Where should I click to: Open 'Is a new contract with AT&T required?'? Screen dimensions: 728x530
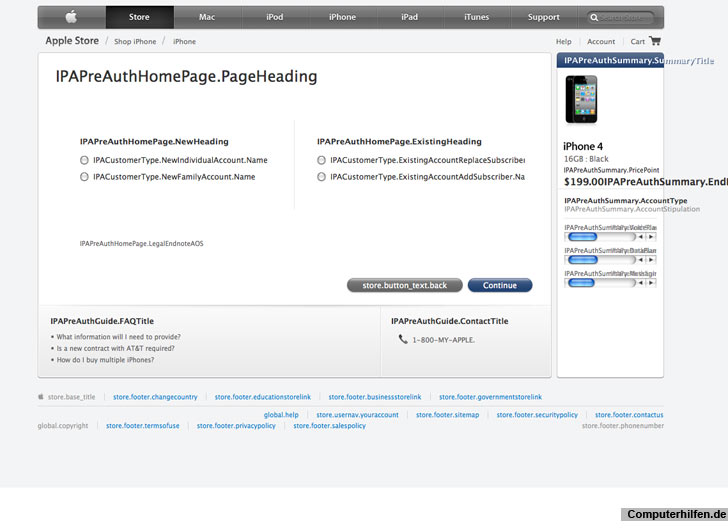point(116,349)
